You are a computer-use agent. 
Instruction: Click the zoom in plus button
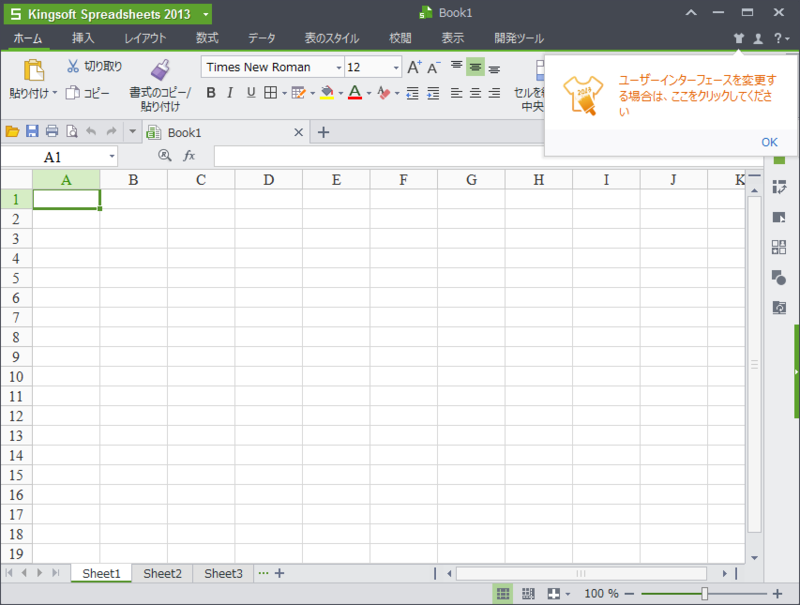[778, 594]
